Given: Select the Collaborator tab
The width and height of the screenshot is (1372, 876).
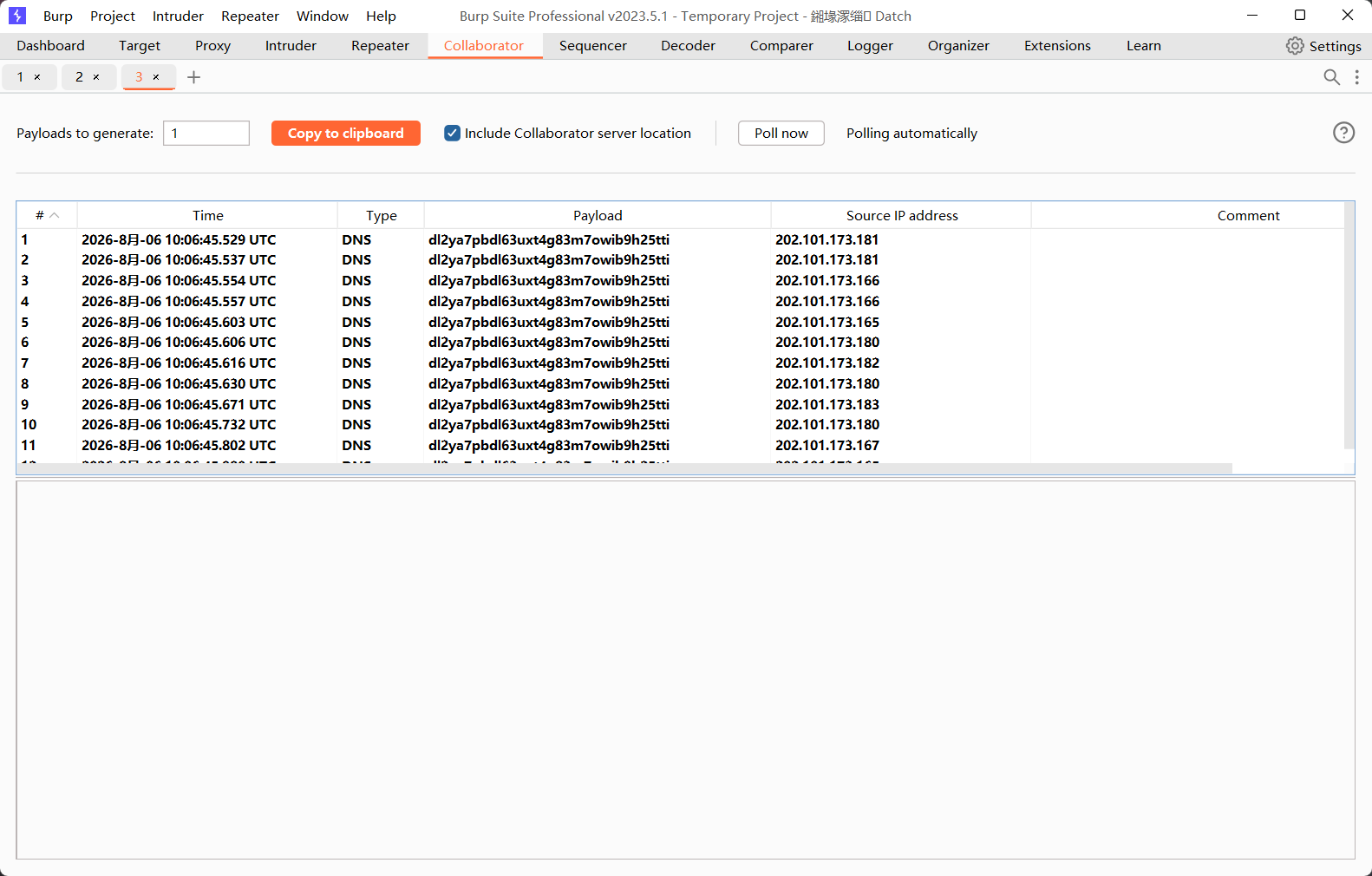Looking at the screenshot, I should [x=484, y=46].
